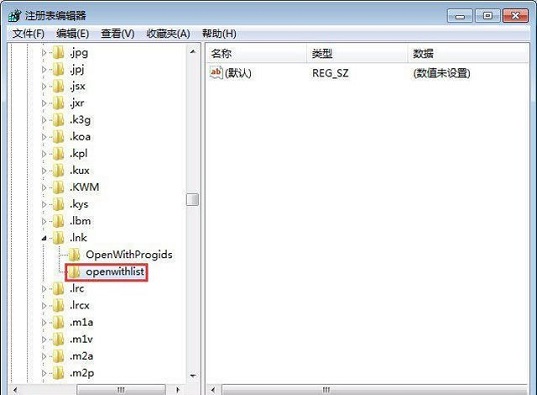Click the .kpl folder icon
The image size is (537, 395).
pyautogui.click(x=58, y=153)
